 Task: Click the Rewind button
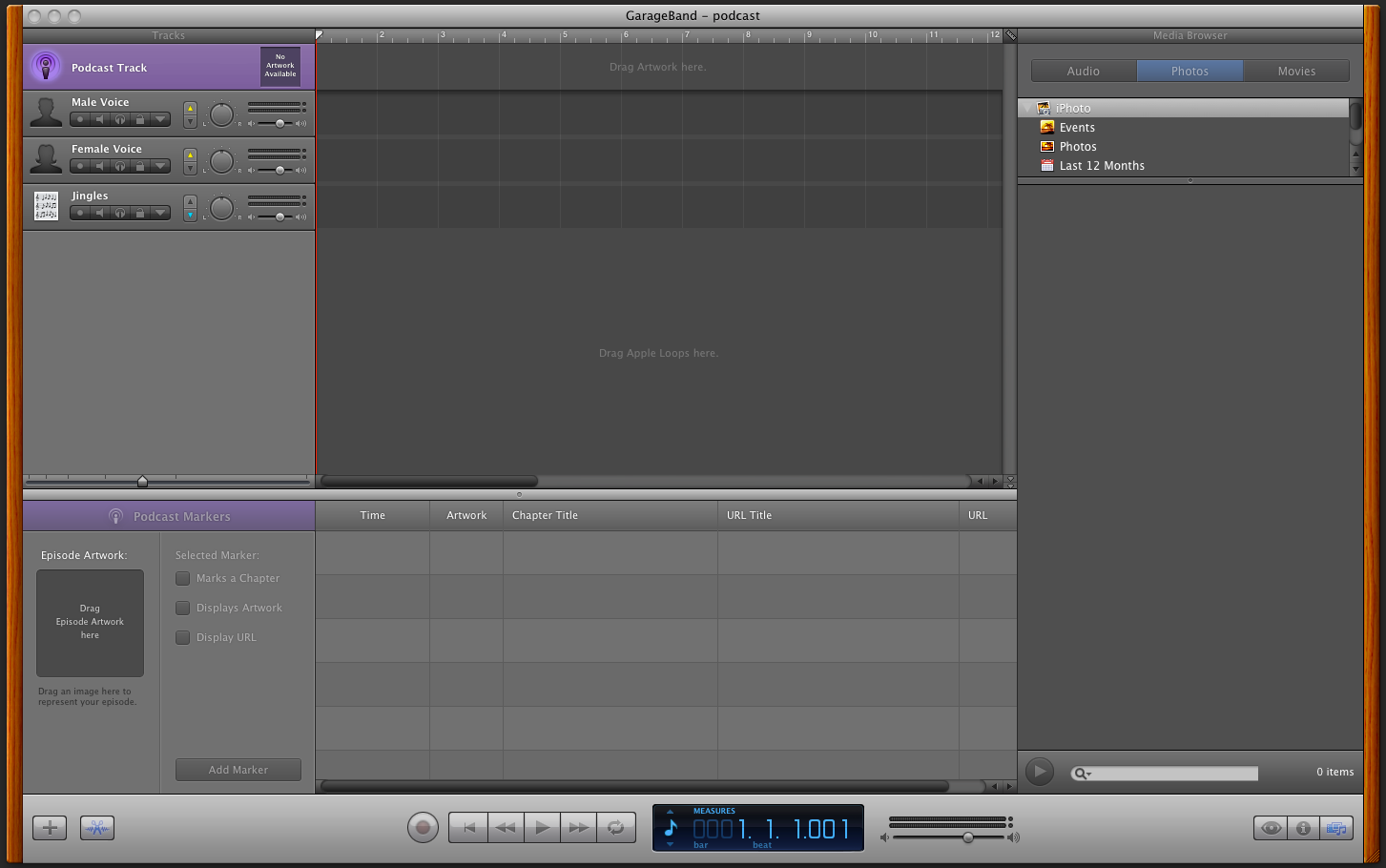tap(506, 827)
